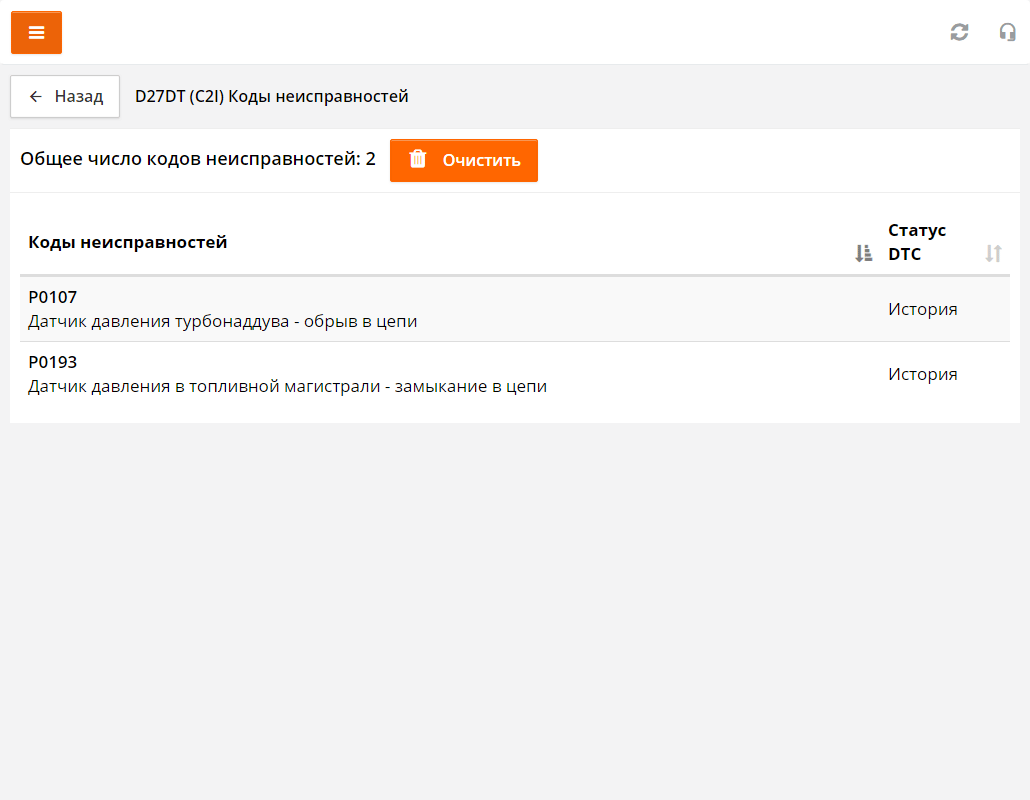This screenshot has width=1030, height=800.
Task: Open the orange hamburger menu
Action: [x=36, y=33]
